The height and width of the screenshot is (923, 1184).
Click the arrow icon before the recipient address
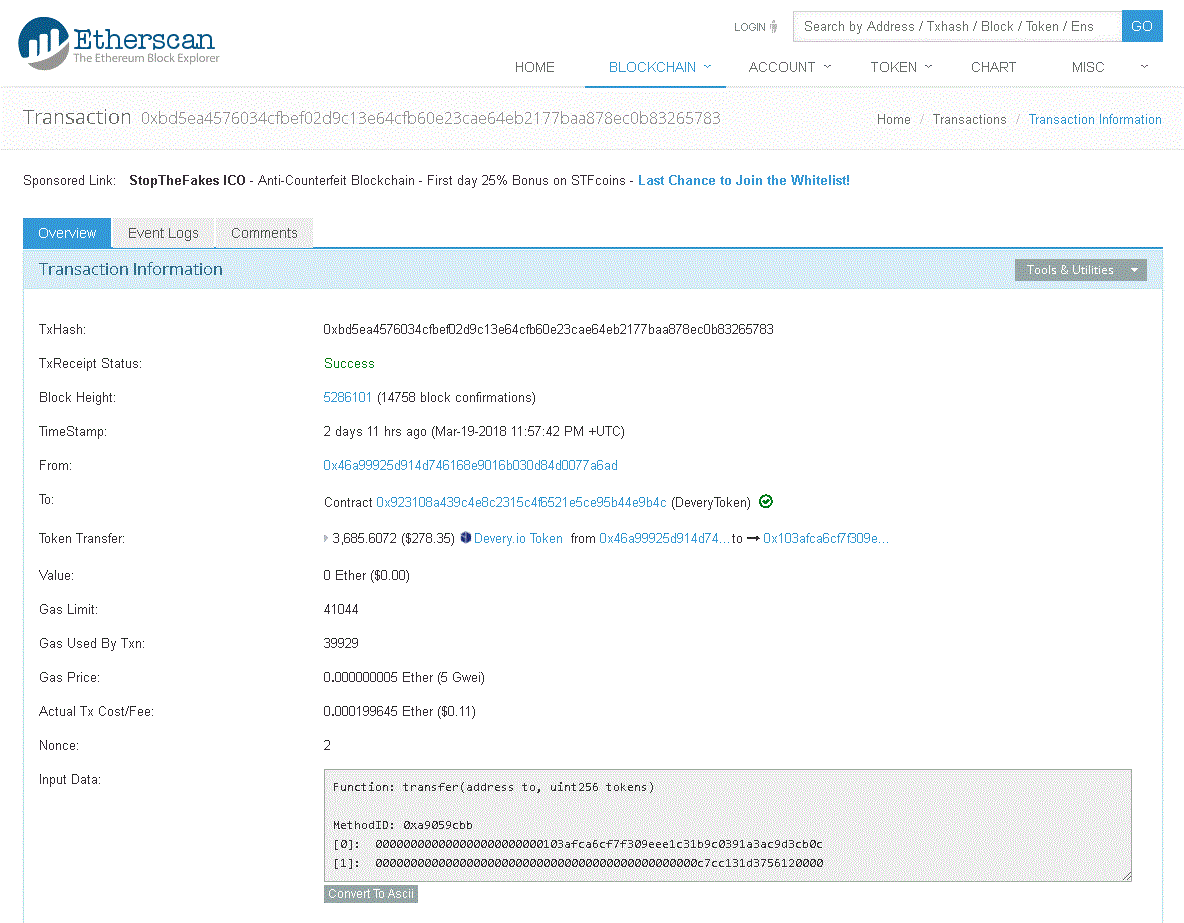(x=756, y=538)
